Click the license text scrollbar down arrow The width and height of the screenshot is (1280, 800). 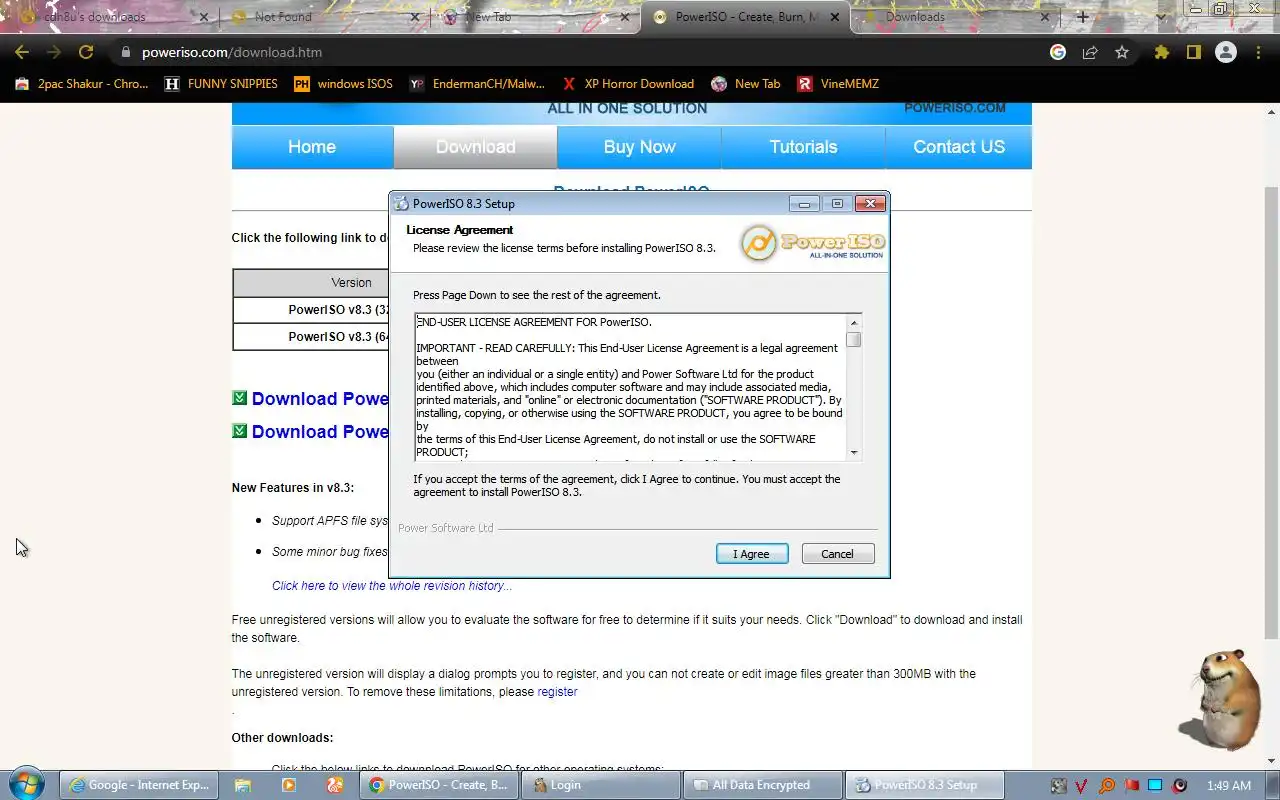tap(854, 453)
